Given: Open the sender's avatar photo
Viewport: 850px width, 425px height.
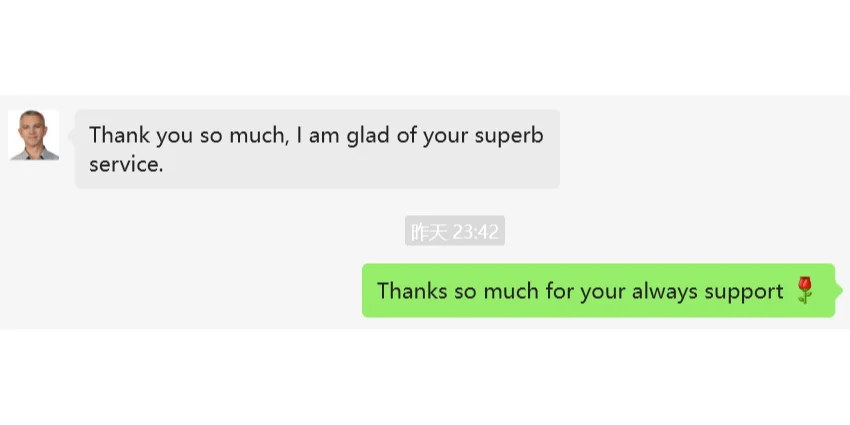Looking at the screenshot, I should point(33,135).
